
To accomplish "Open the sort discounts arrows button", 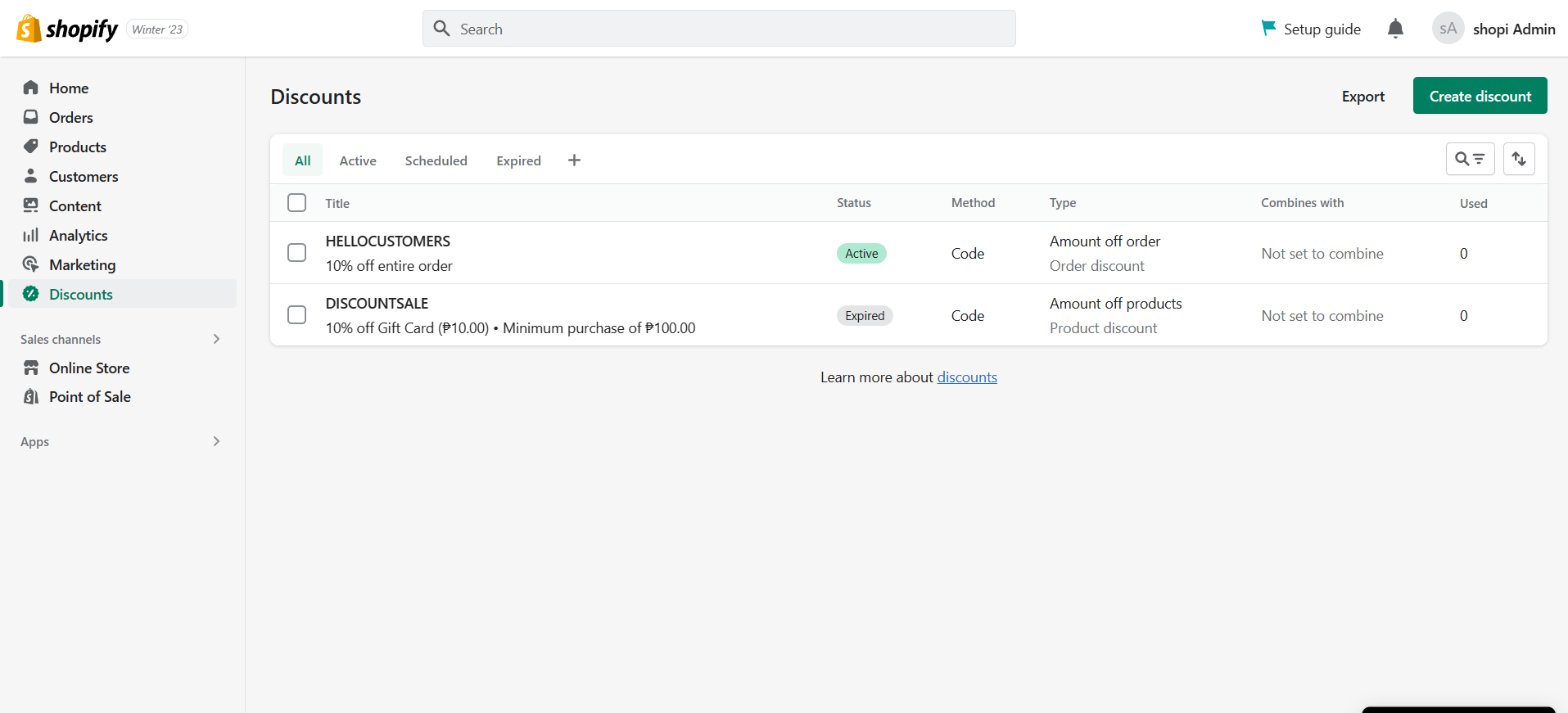I will pos(1519,159).
